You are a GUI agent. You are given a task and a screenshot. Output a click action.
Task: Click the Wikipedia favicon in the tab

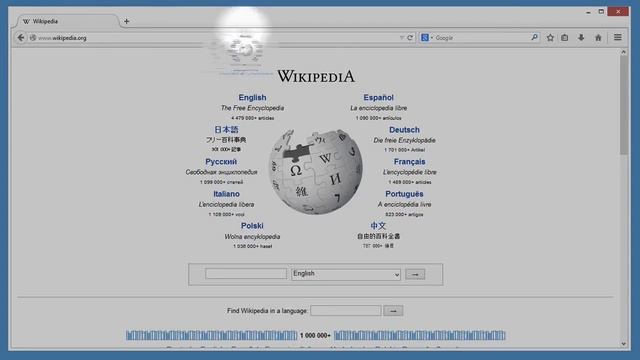(26, 21)
